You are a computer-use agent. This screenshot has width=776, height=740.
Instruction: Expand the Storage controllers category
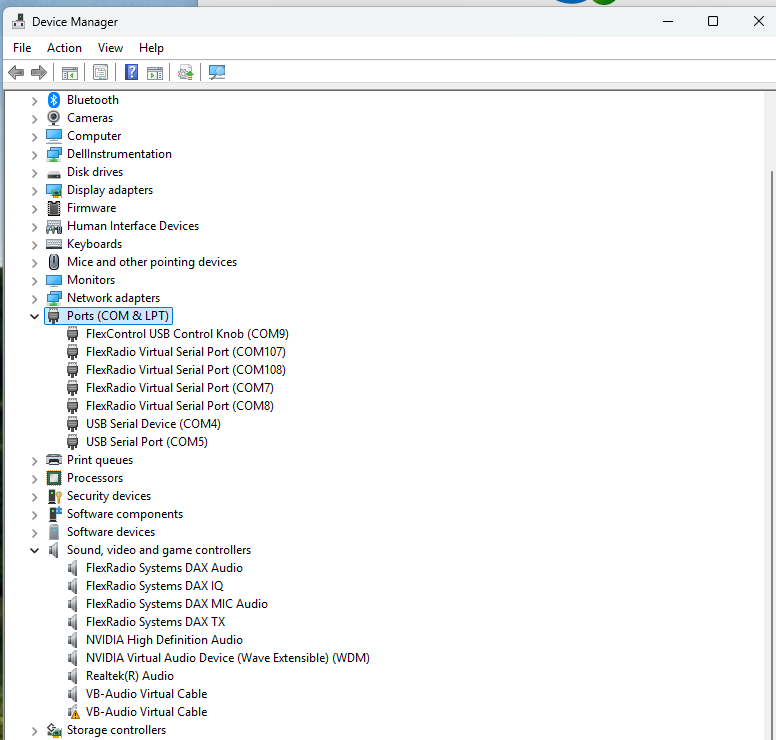click(34, 731)
